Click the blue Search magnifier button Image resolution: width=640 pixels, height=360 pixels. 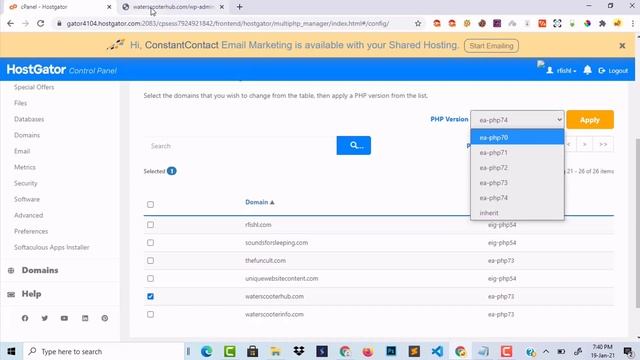pos(353,145)
